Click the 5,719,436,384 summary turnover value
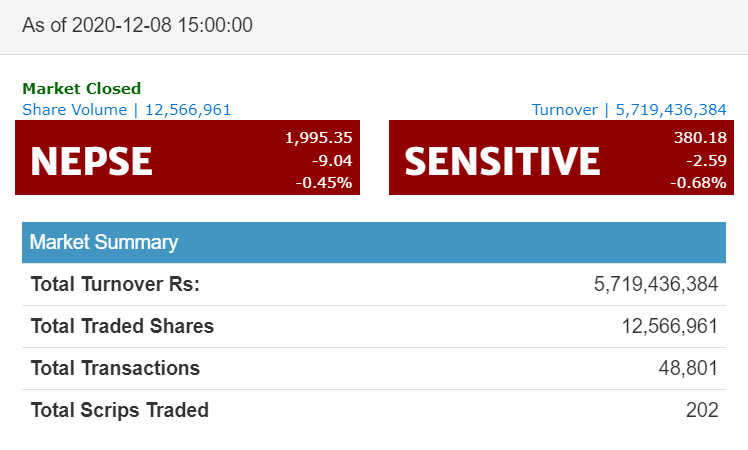The height and width of the screenshot is (450, 748). point(656,284)
